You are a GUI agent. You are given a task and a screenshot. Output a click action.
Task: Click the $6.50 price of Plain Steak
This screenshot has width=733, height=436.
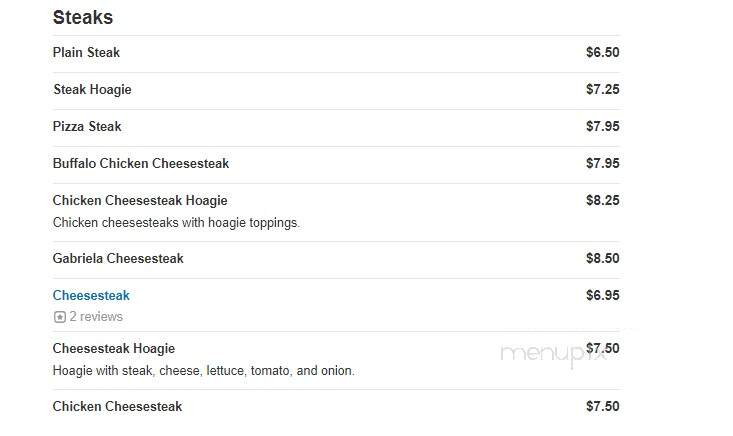[603, 52]
